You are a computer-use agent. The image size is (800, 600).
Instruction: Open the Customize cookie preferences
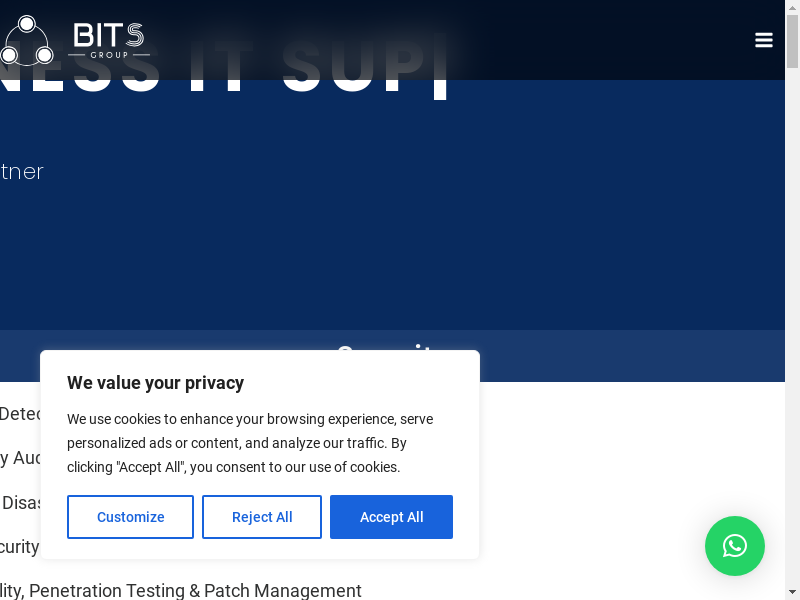click(x=130, y=517)
